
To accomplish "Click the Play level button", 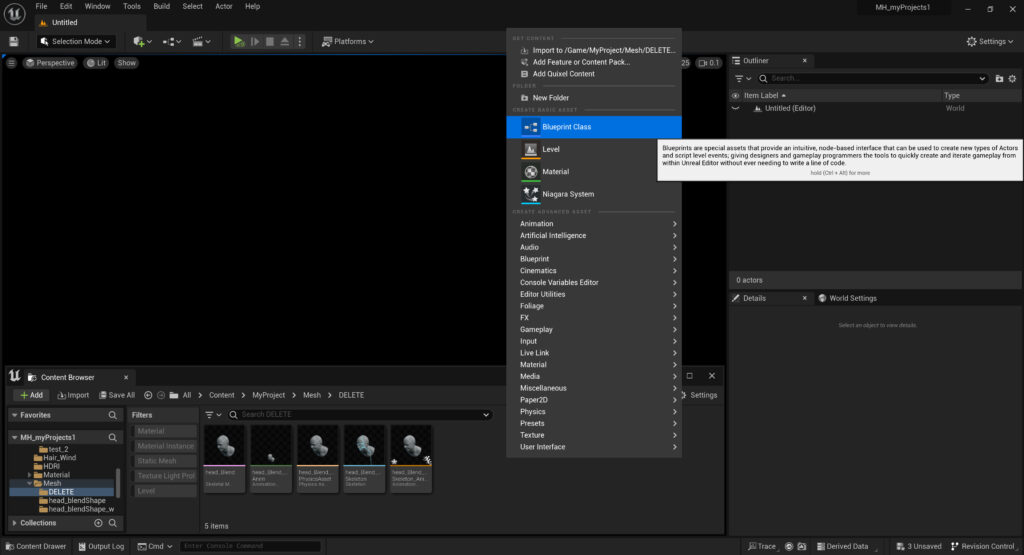I will [x=238, y=41].
